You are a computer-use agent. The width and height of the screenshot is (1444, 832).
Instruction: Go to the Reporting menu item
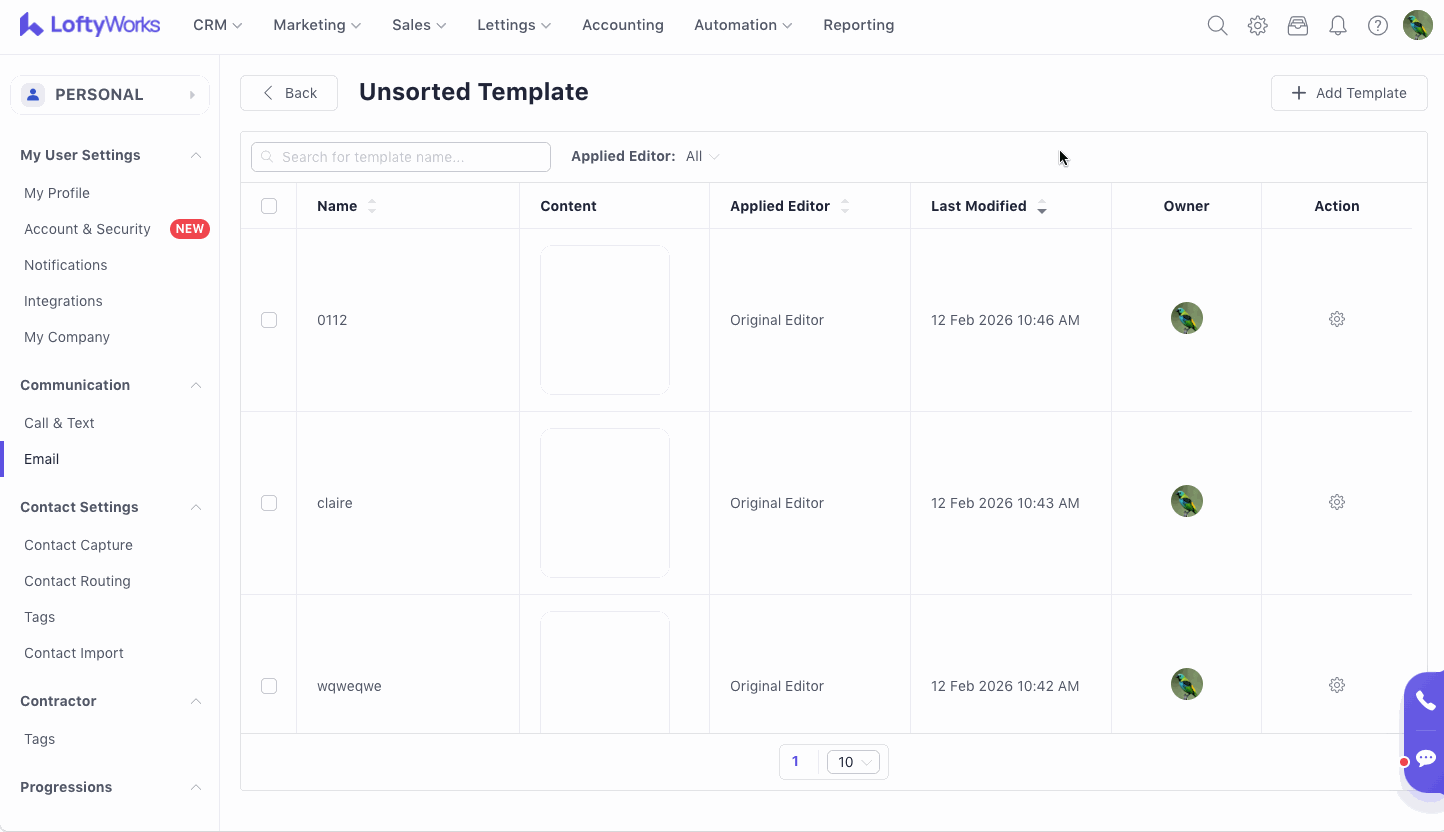pyautogui.click(x=858, y=25)
